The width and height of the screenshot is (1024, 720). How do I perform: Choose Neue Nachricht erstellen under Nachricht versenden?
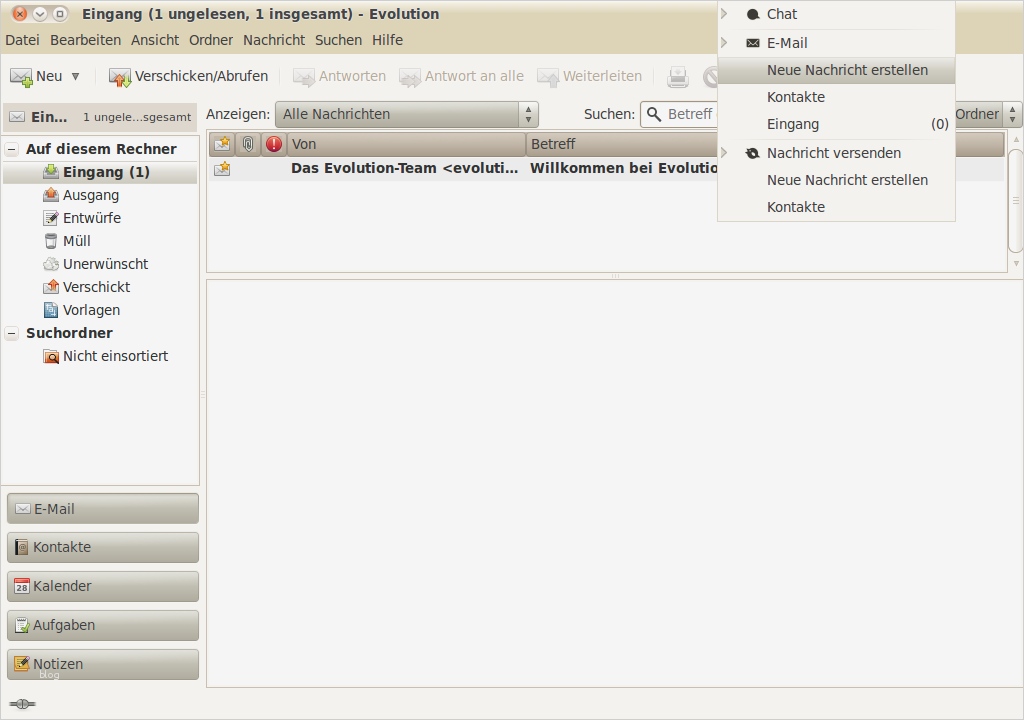[x=837, y=180]
